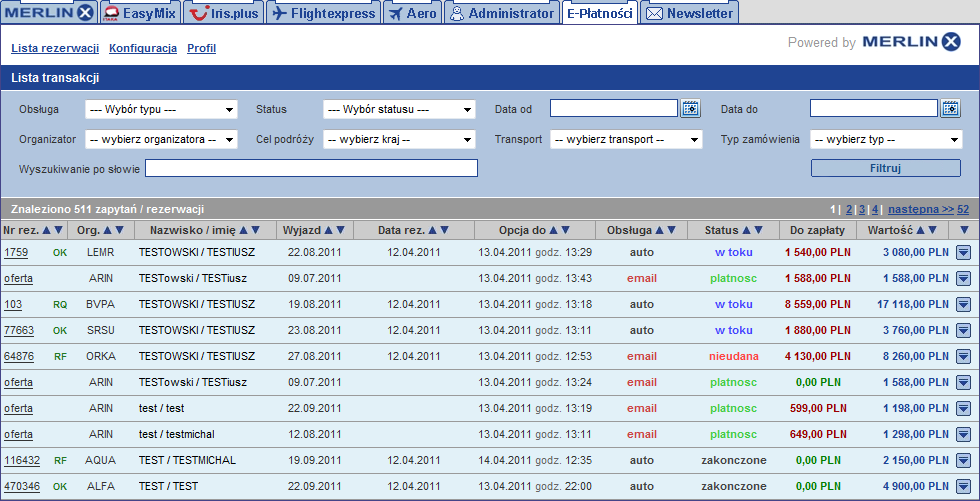Go to results page 3
The image size is (980, 501).
pyautogui.click(x=862, y=209)
